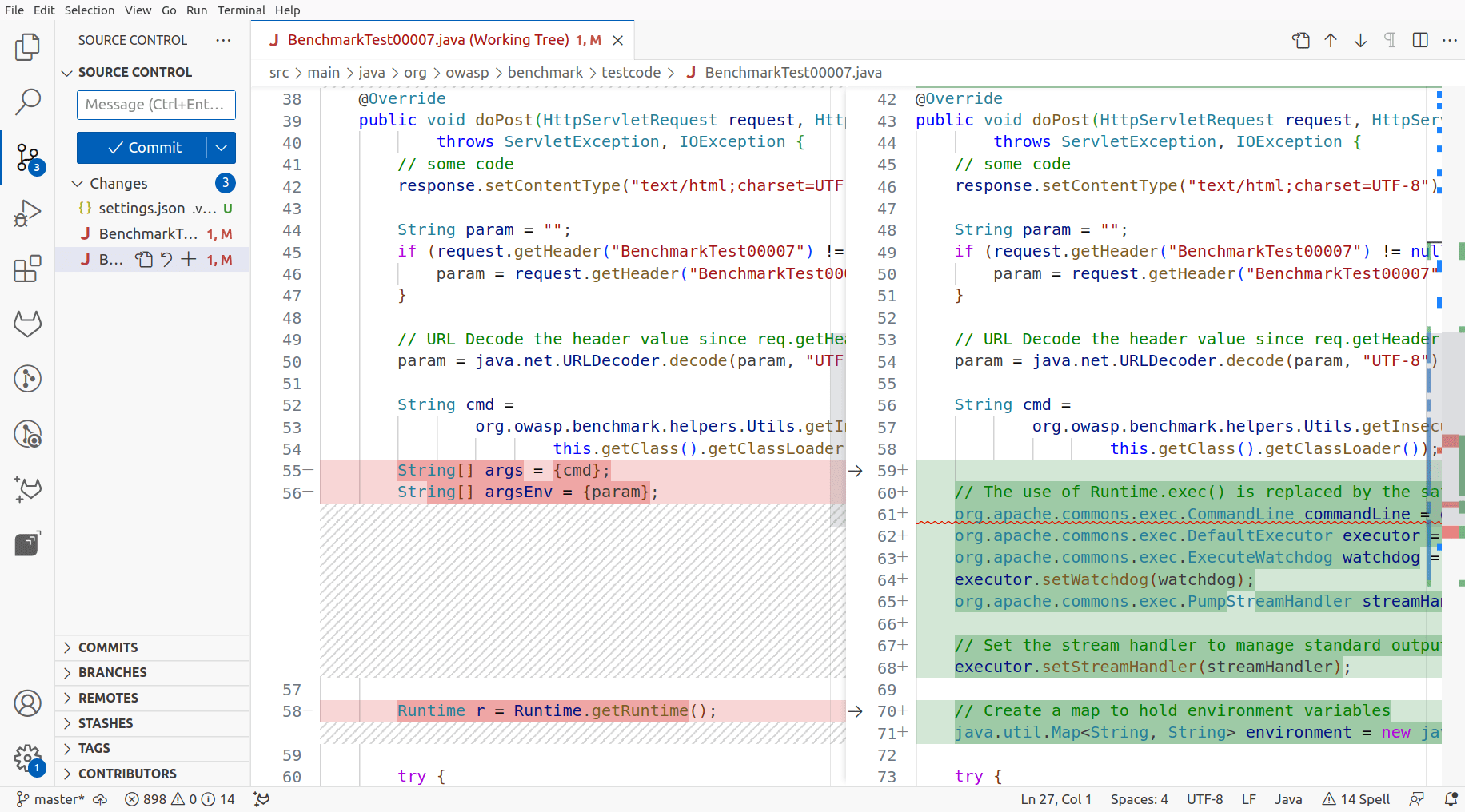Viewport: 1465px width, 812px height.
Task: Open the Run and Debug view
Action: 27,213
